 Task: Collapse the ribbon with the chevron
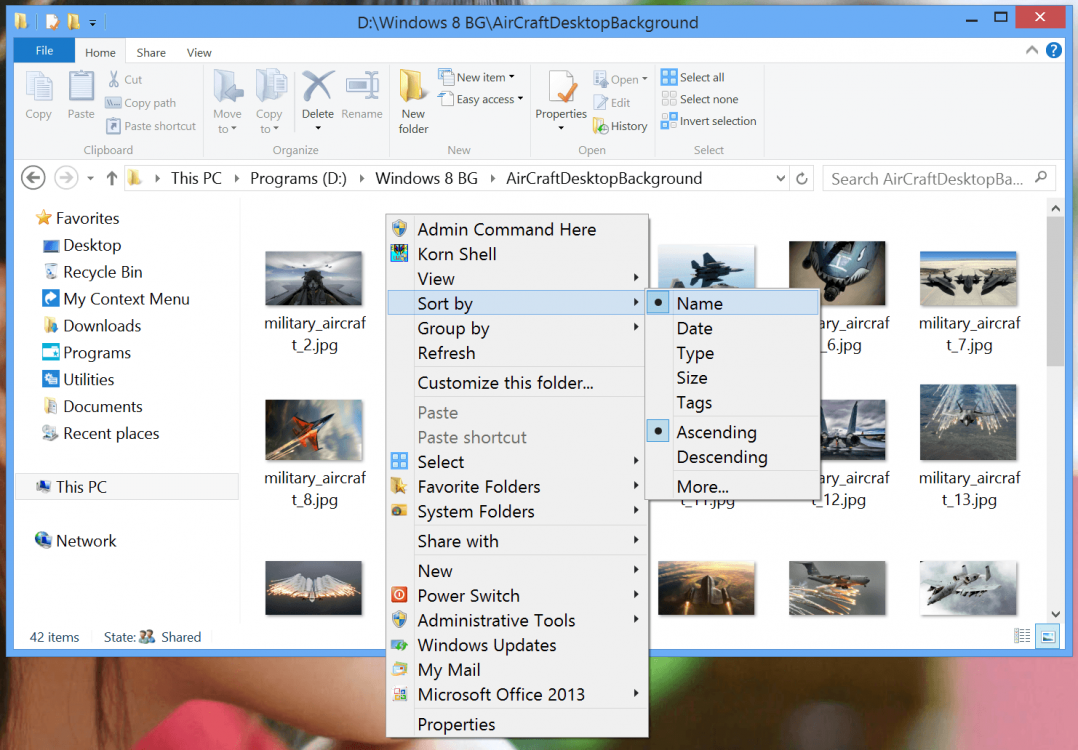(1030, 49)
